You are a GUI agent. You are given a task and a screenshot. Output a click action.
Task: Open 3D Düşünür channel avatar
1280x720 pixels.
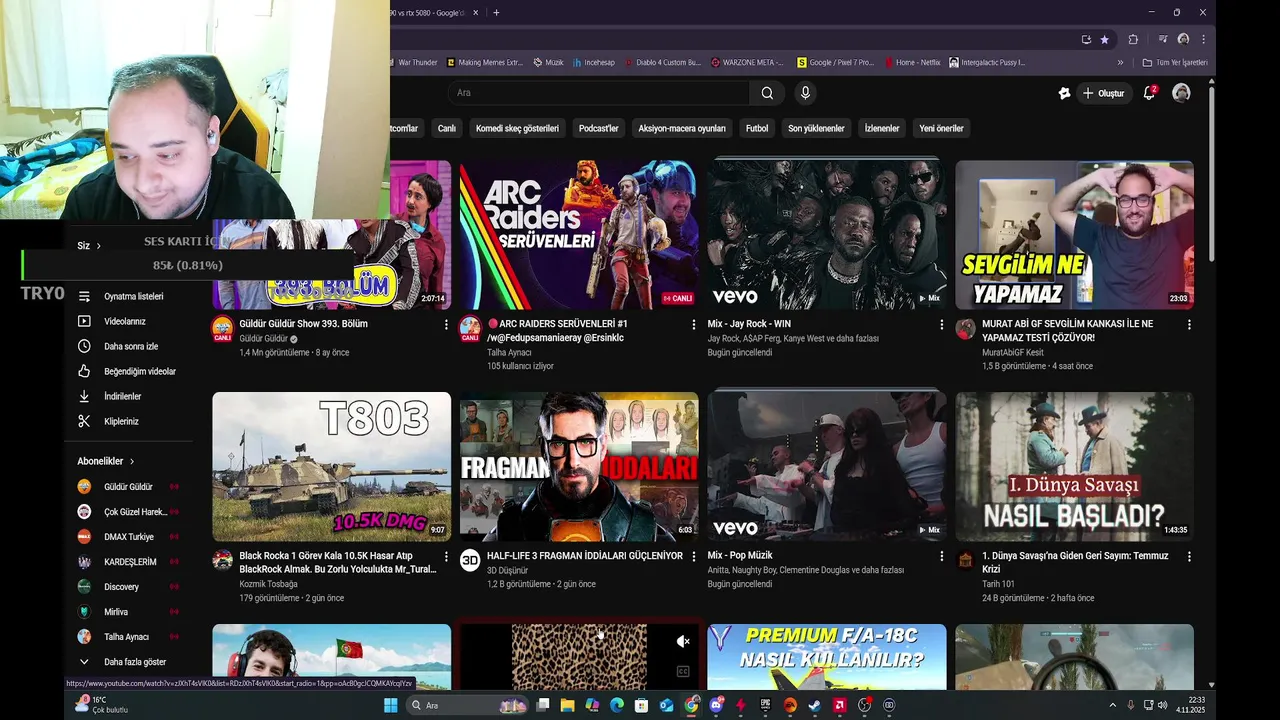click(x=470, y=560)
